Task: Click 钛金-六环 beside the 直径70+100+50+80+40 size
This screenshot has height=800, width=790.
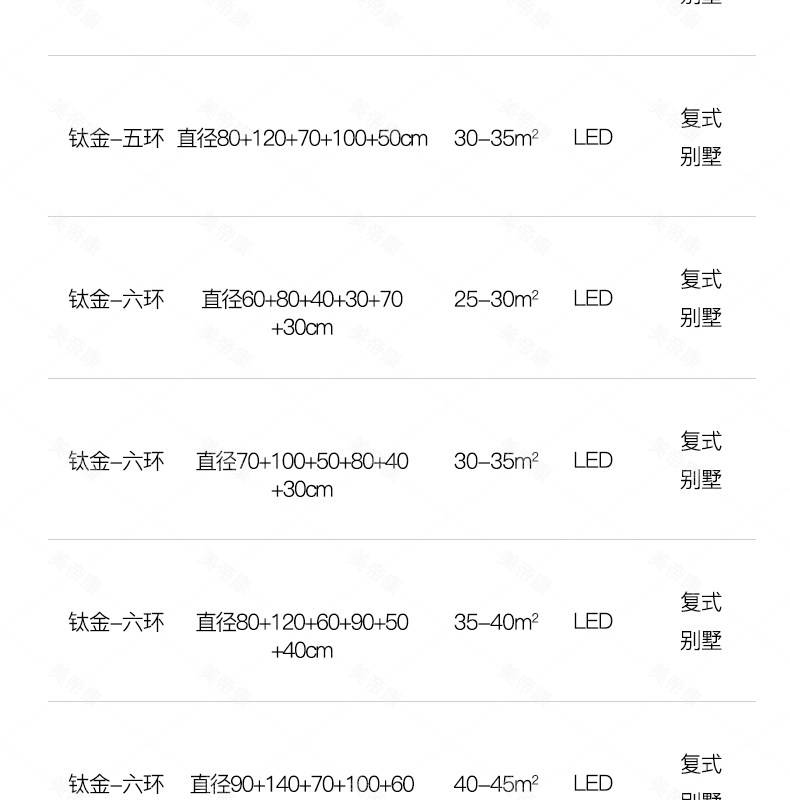Action: pyautogui.click(x=115, y=461)
